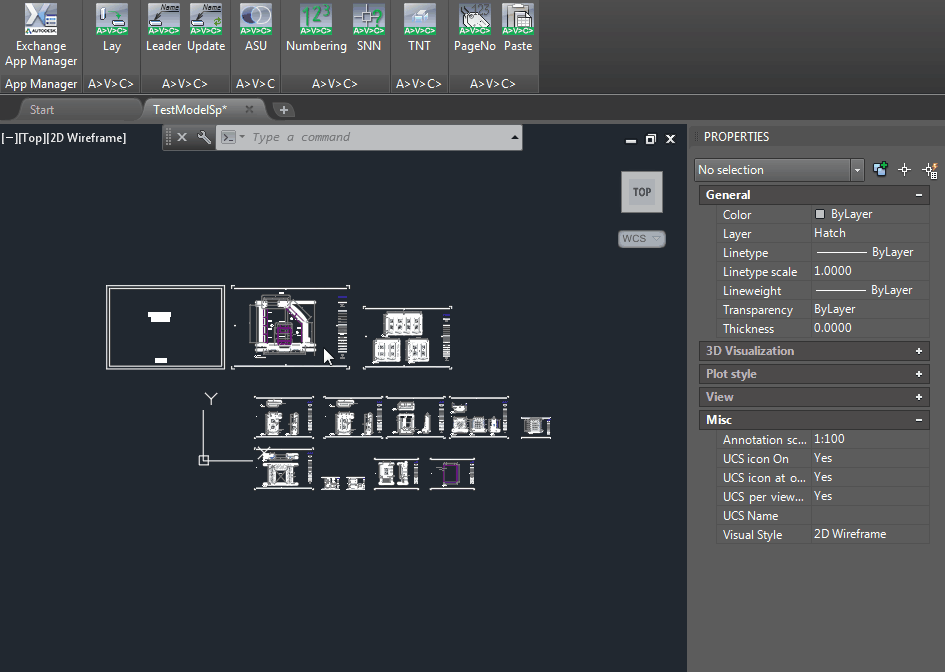Open the [Top] view controls menu
945x672 pixels.
pos(31,138)
